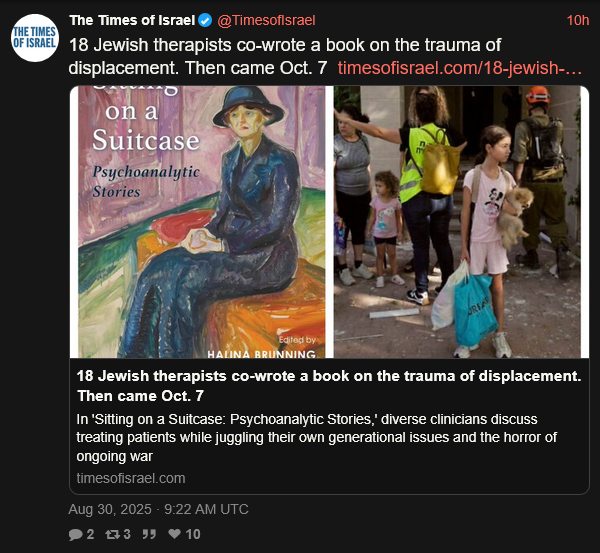Click the reply speech bubble icon
600x553 pixels.
pyautogui.click(x=75, y=534)
